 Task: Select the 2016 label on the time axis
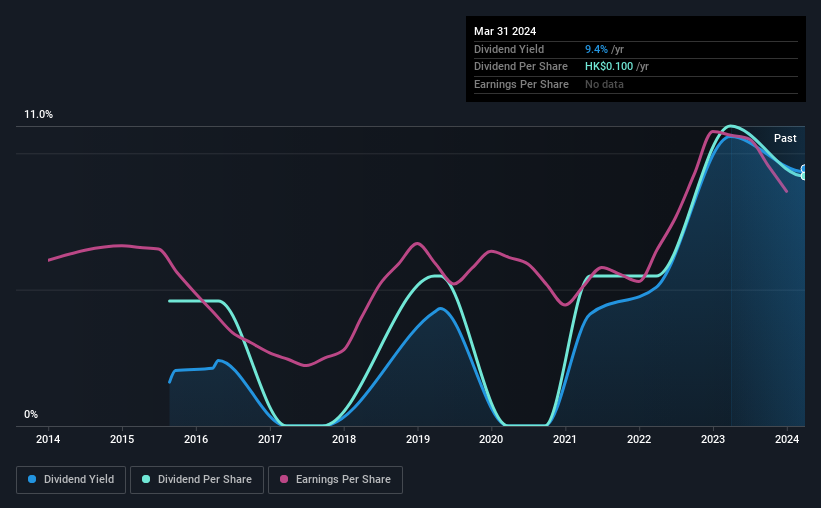pyautogui.click(x=196, y=439)
